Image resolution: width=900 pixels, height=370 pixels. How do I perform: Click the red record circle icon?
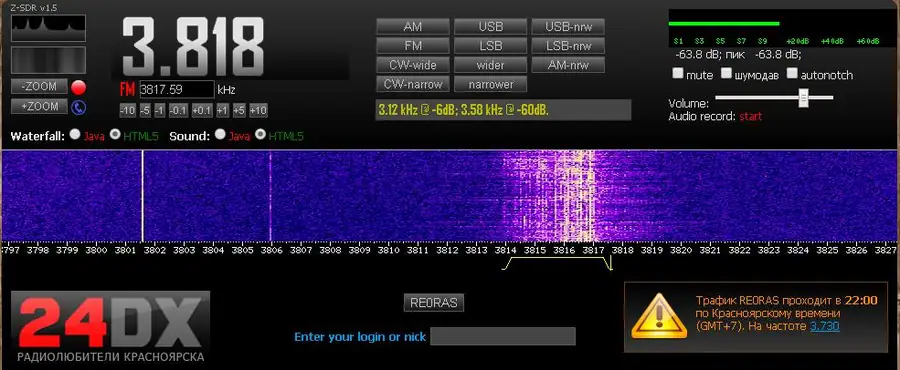[x=79, y=88]
